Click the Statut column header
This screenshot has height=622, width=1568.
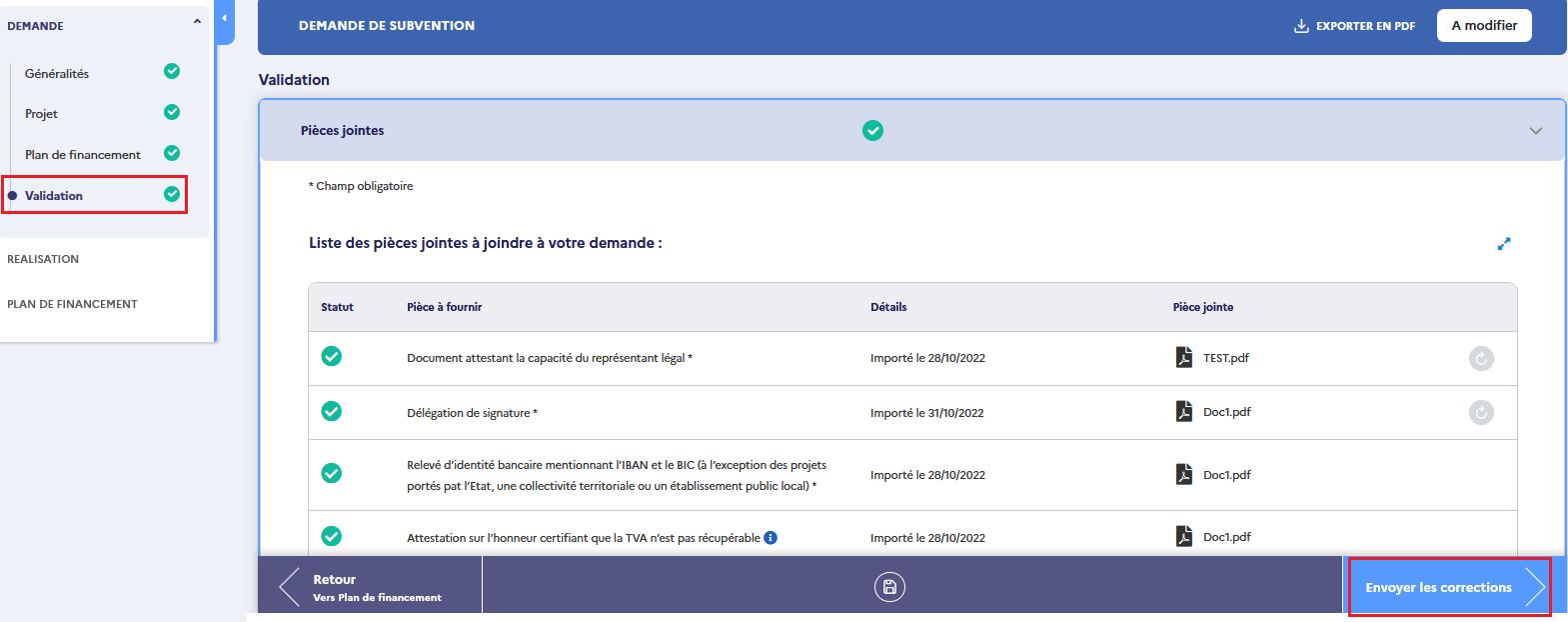(337, 307)
